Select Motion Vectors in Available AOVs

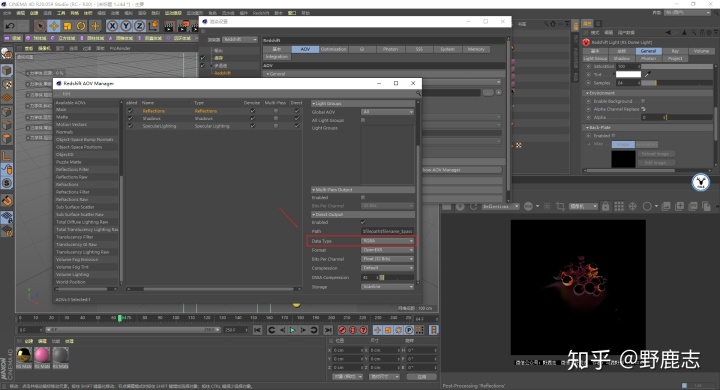point(71,124)
